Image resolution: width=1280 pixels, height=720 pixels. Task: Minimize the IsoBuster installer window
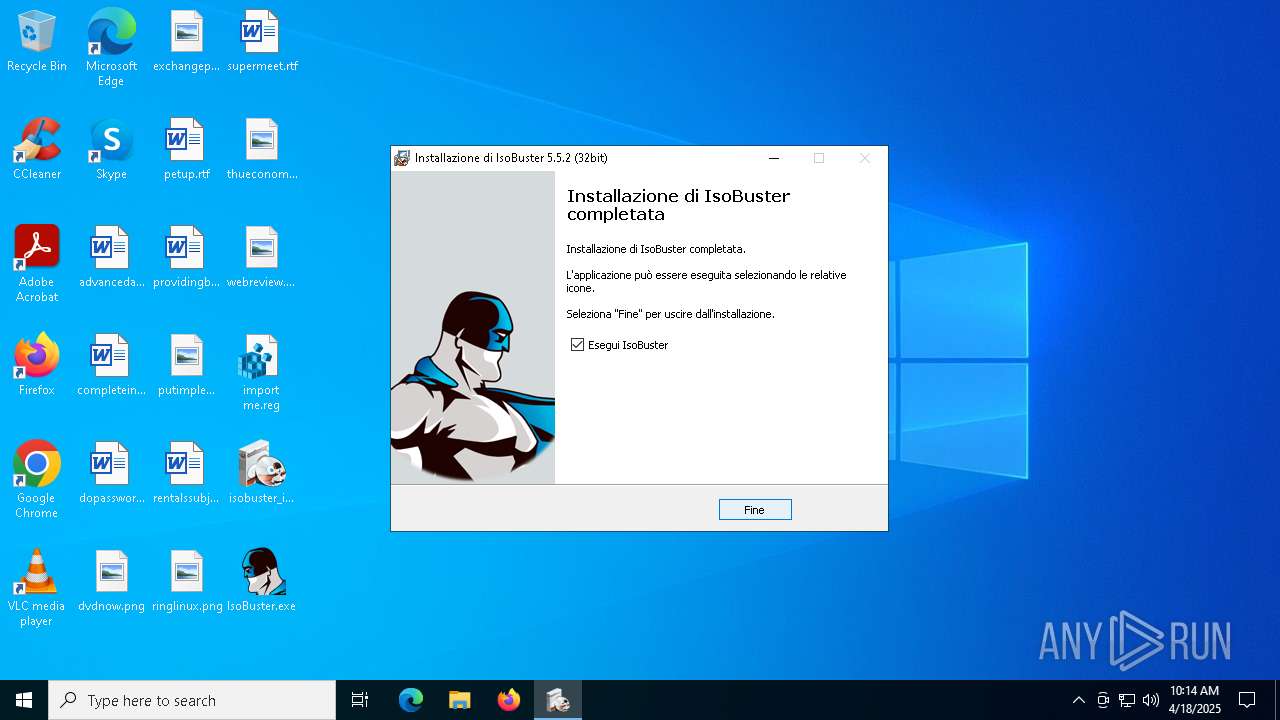pos(773,158)
